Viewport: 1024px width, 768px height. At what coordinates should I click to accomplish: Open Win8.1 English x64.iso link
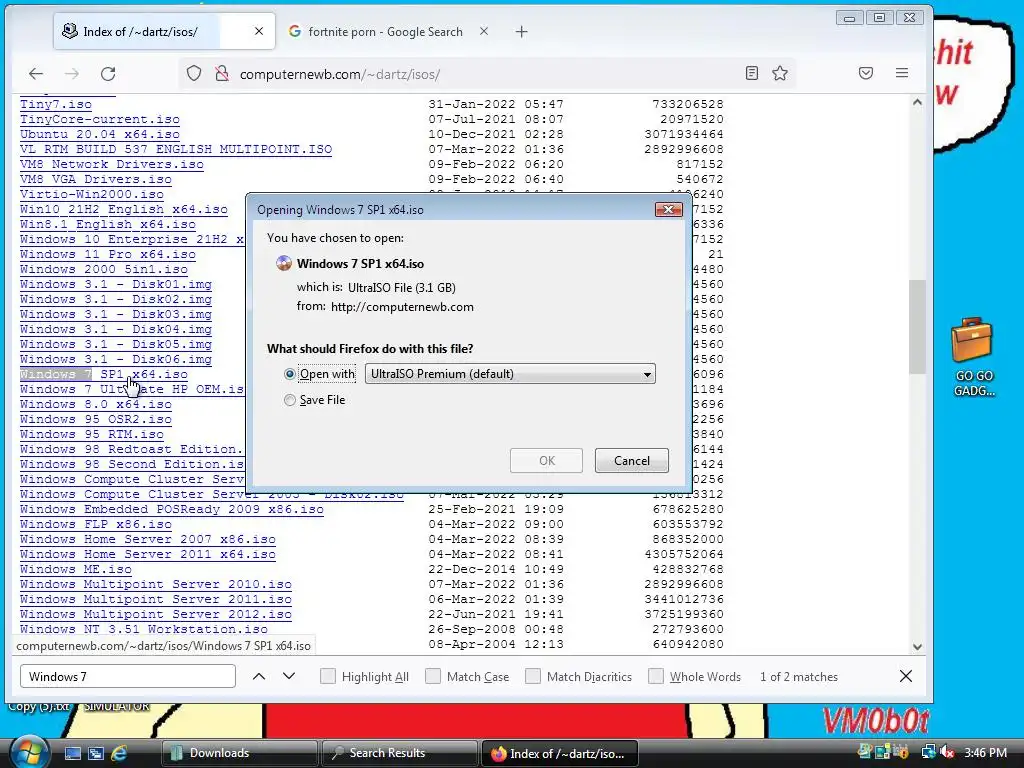click(x=108, y=224)
